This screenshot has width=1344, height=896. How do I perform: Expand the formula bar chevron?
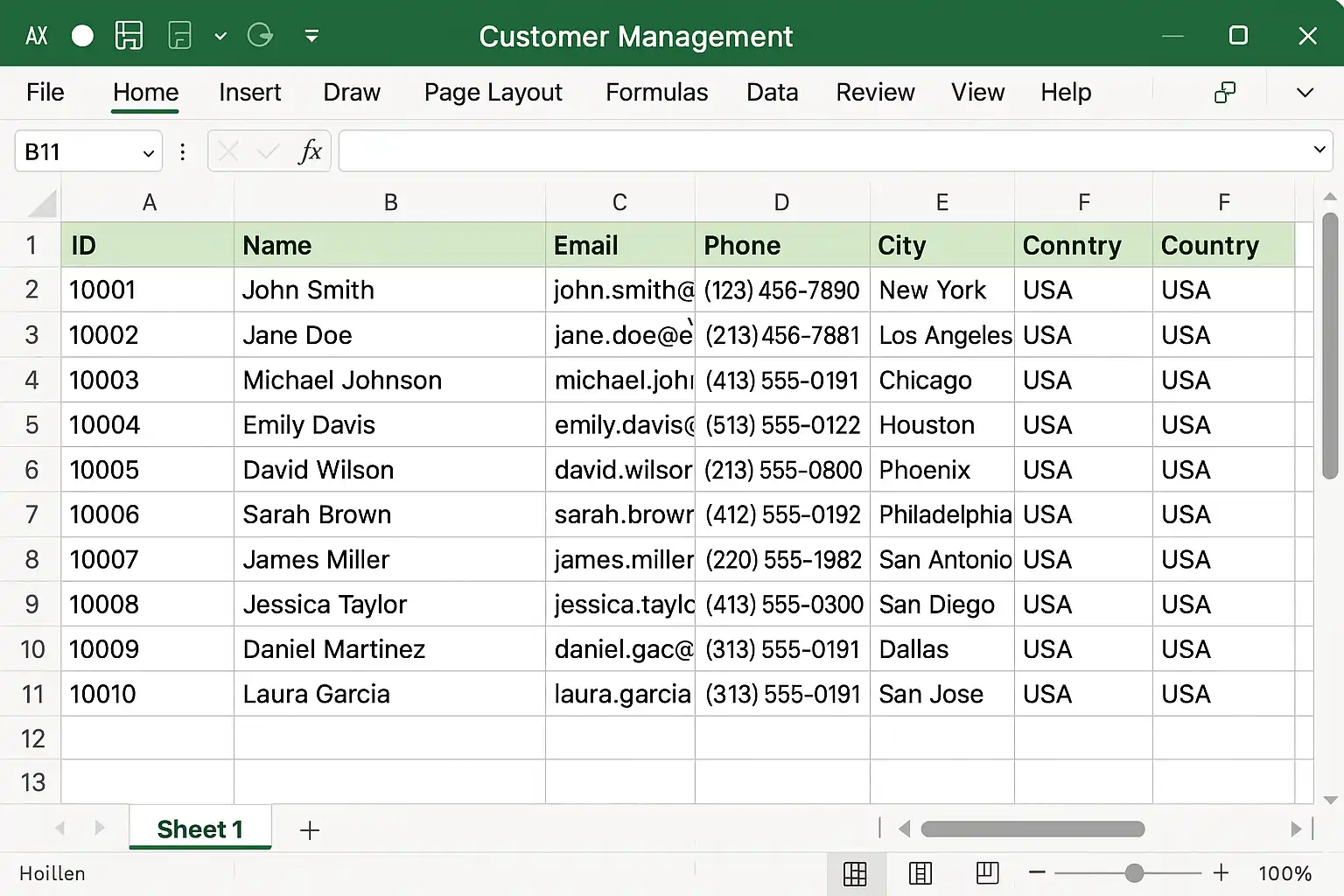tap(1319, 150)
